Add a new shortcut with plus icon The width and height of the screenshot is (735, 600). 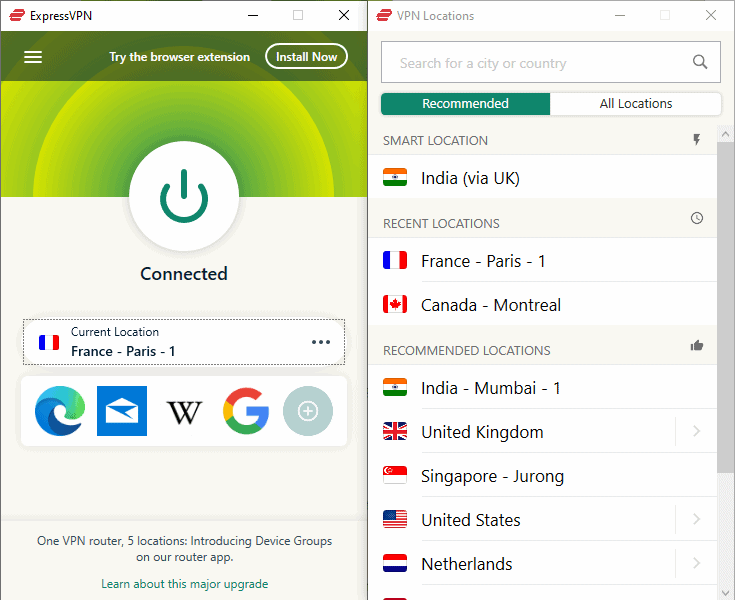308,411
